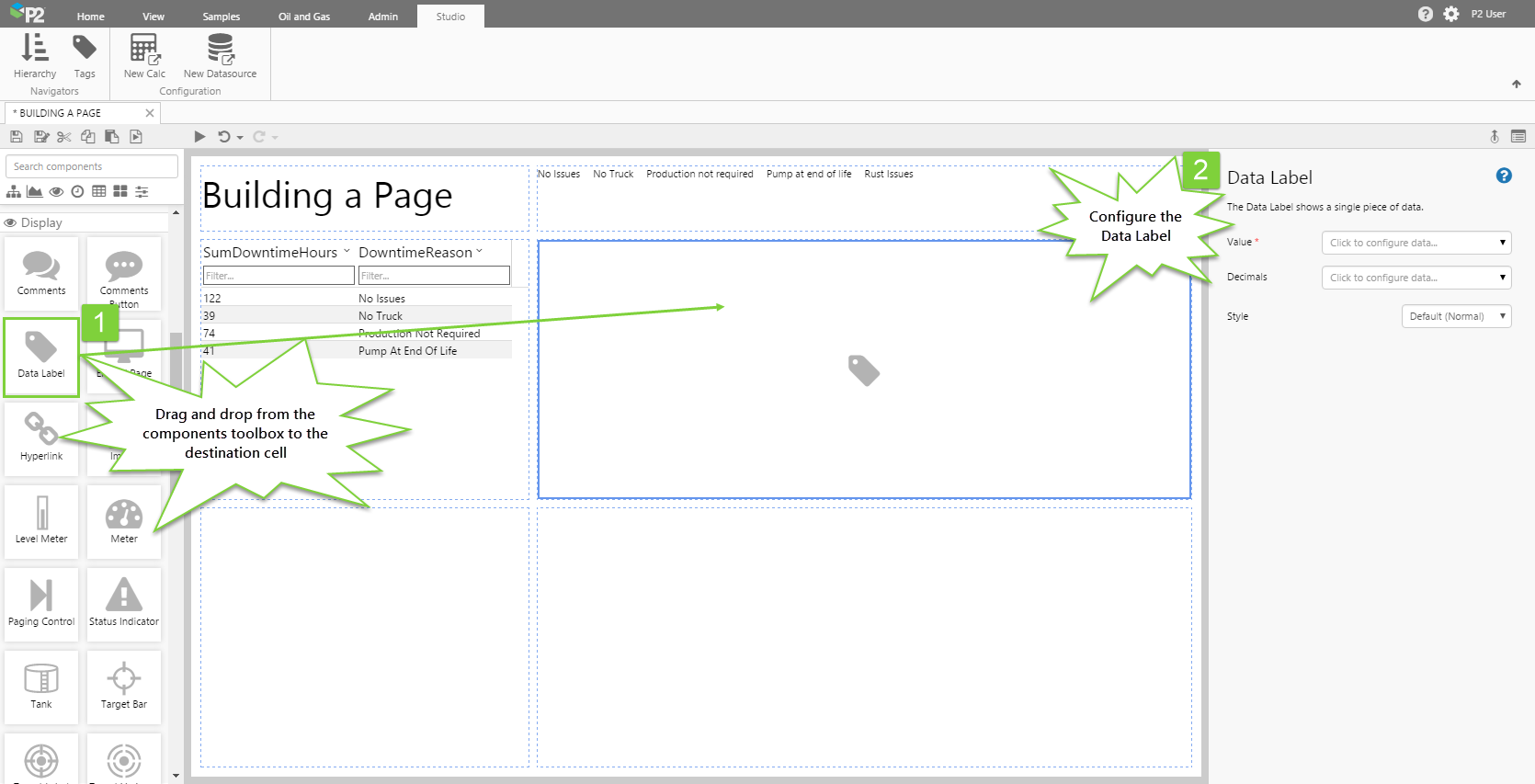This screenshot has width=1535, height=784.
Task: Open SumDowntimeHours column menu chevron
Action: click(x=347, y=251)
